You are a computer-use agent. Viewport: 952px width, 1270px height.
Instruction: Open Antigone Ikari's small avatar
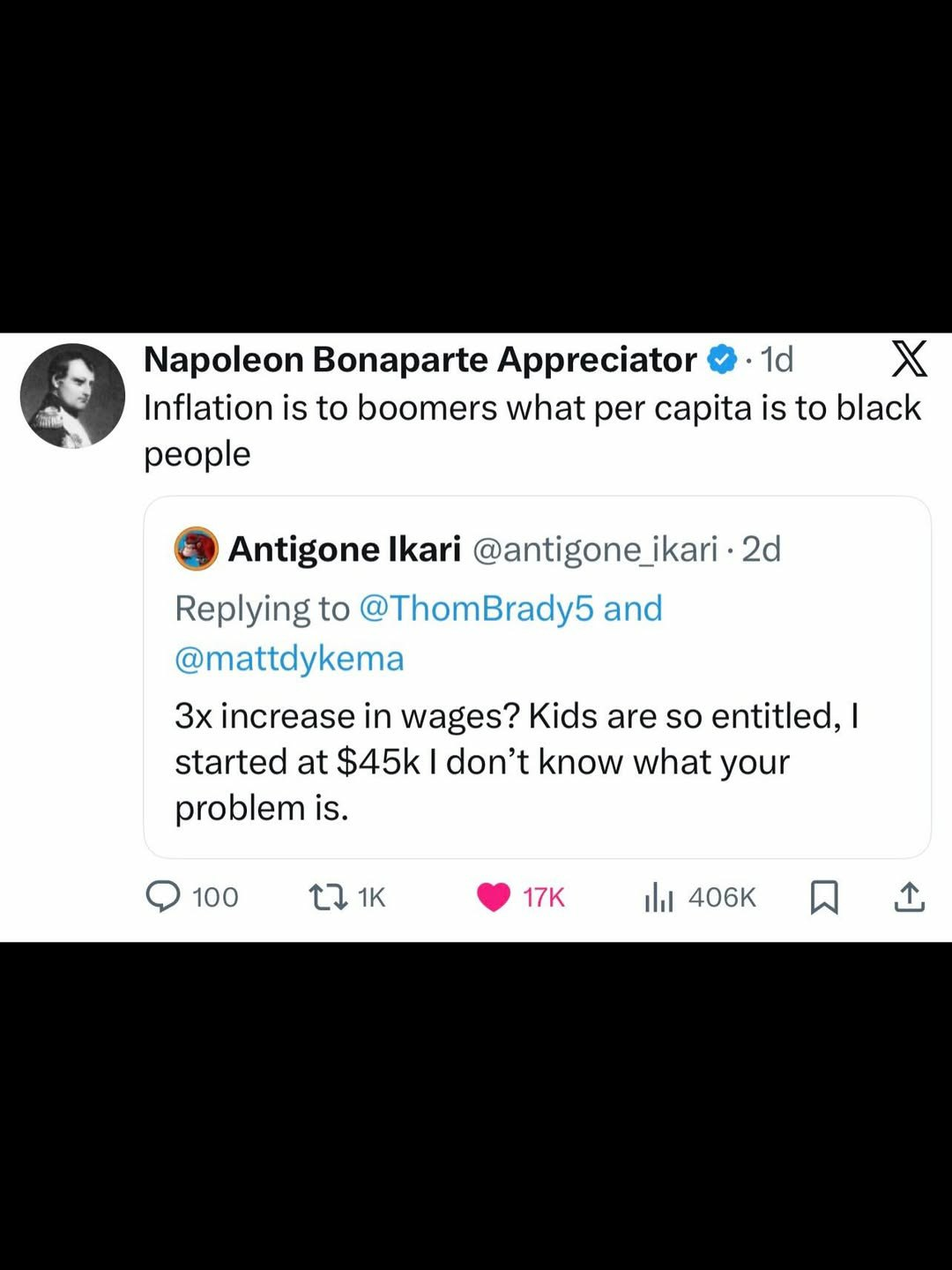(197, 549)
